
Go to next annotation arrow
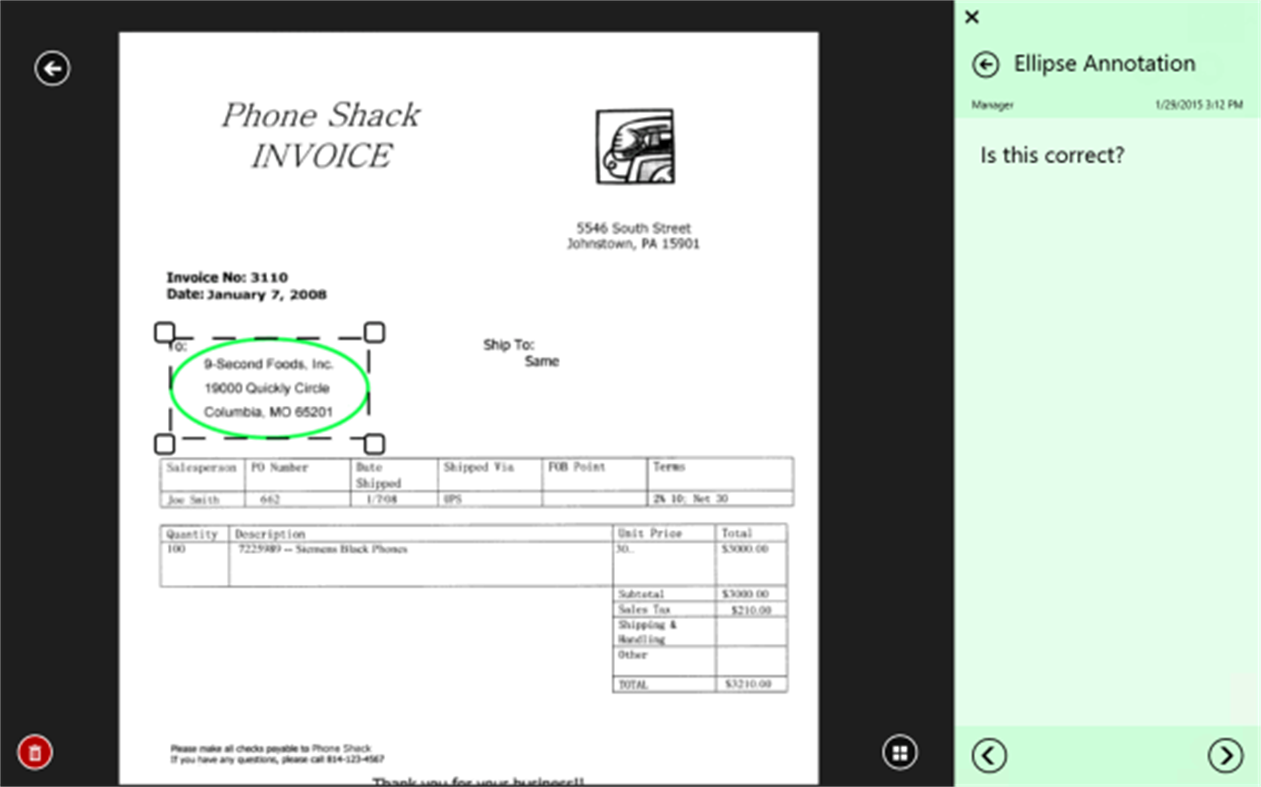click(x=1225, y=755)
